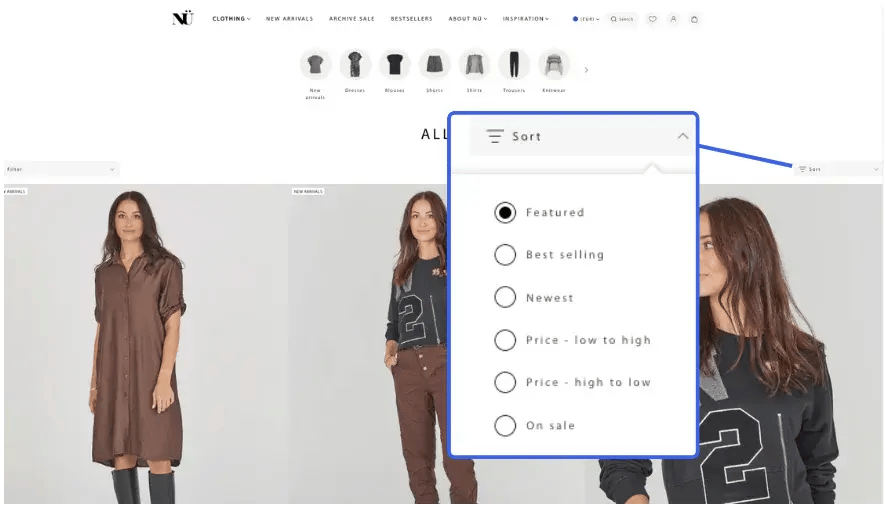This screenshot has width=885, height=507.
Task: Pick the On sale sort option
Action: tap(505, 426)
